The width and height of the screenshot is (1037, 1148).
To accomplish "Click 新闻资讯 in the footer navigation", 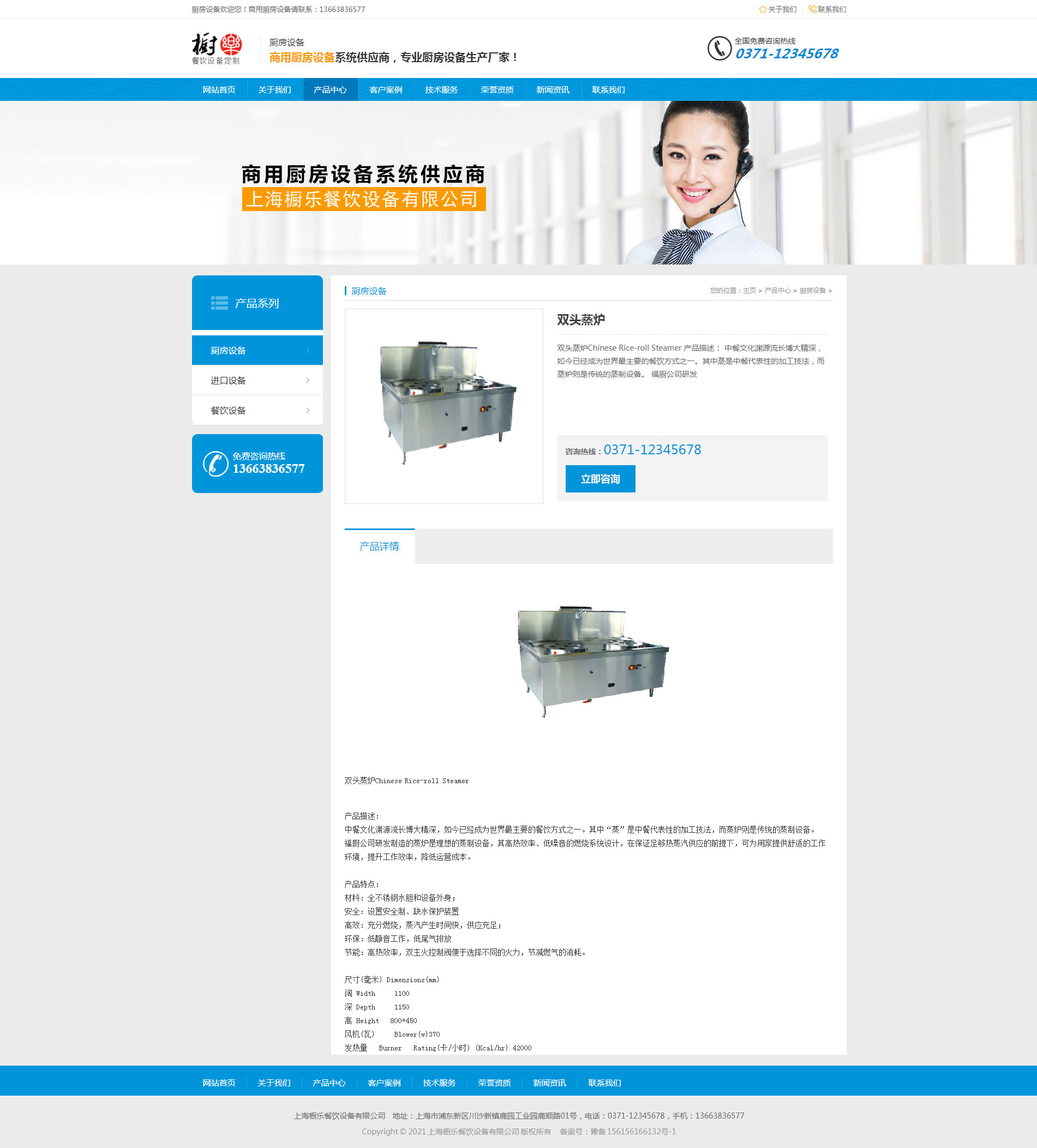I will (549, 1083).
